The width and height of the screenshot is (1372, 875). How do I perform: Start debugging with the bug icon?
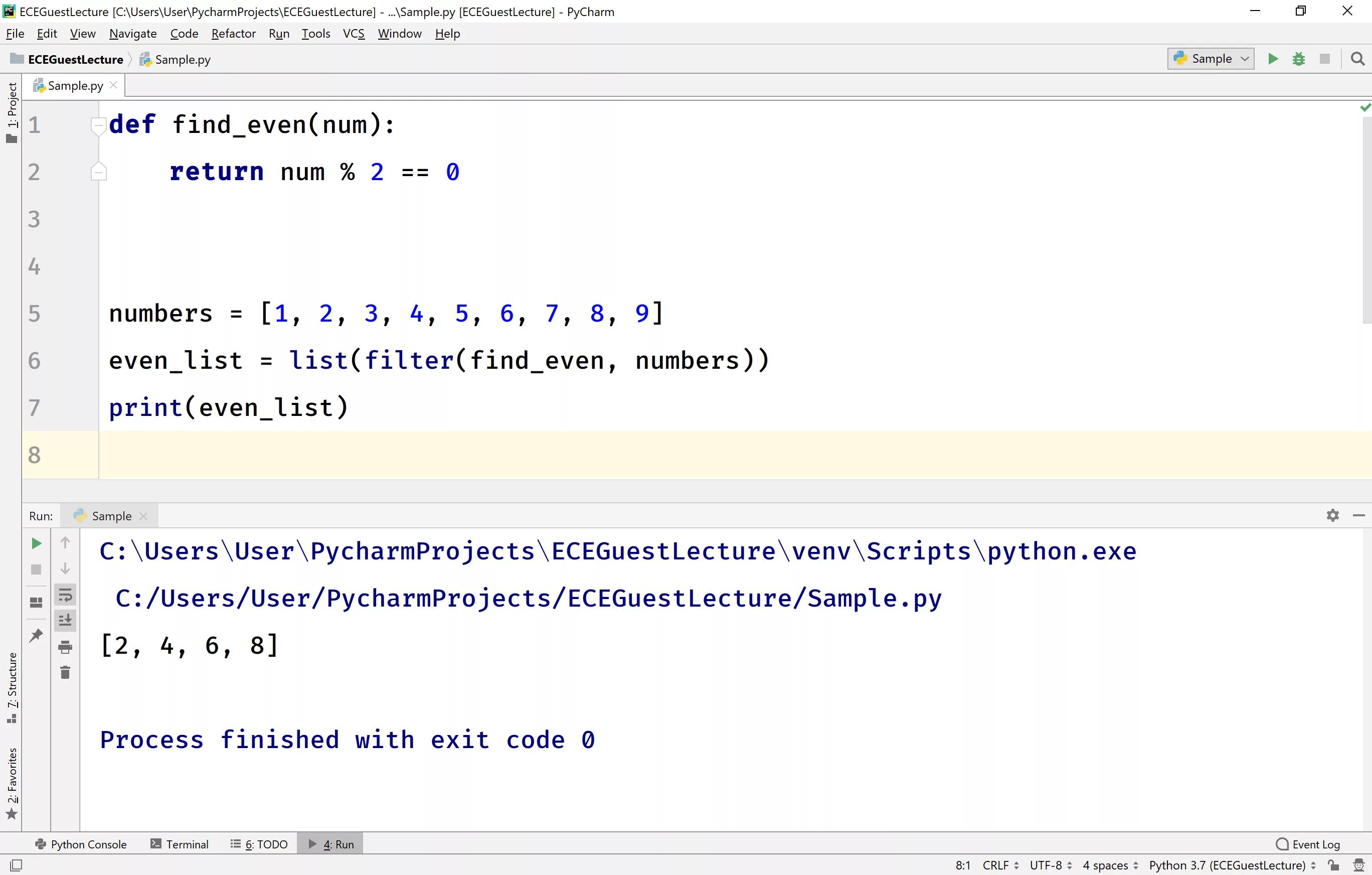pyautogui.click(x=1298, y=59)
